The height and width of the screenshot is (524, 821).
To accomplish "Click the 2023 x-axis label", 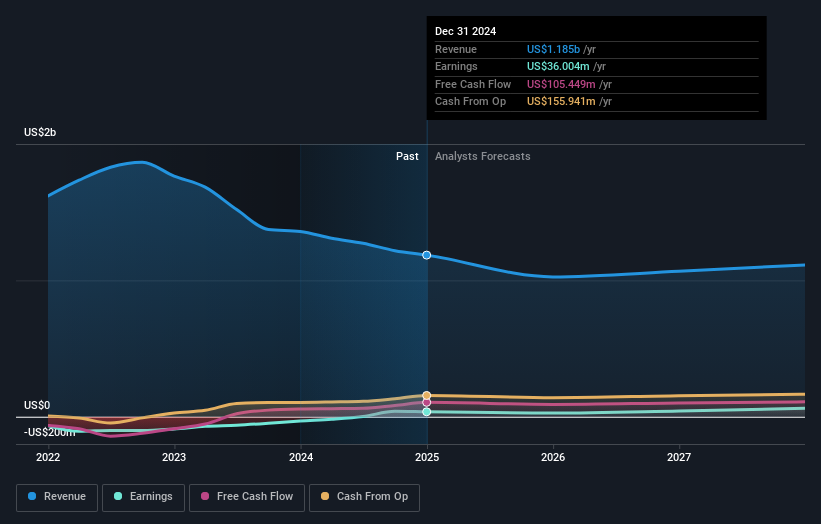I will [174, 457].
